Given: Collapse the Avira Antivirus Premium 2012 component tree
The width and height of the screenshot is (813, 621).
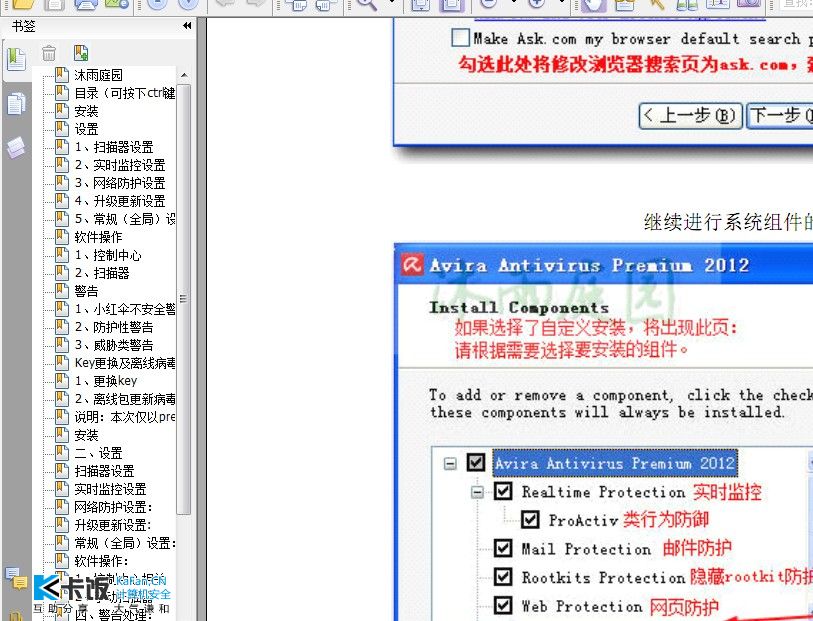Looking at the screenshot, I should click(450, 463).
